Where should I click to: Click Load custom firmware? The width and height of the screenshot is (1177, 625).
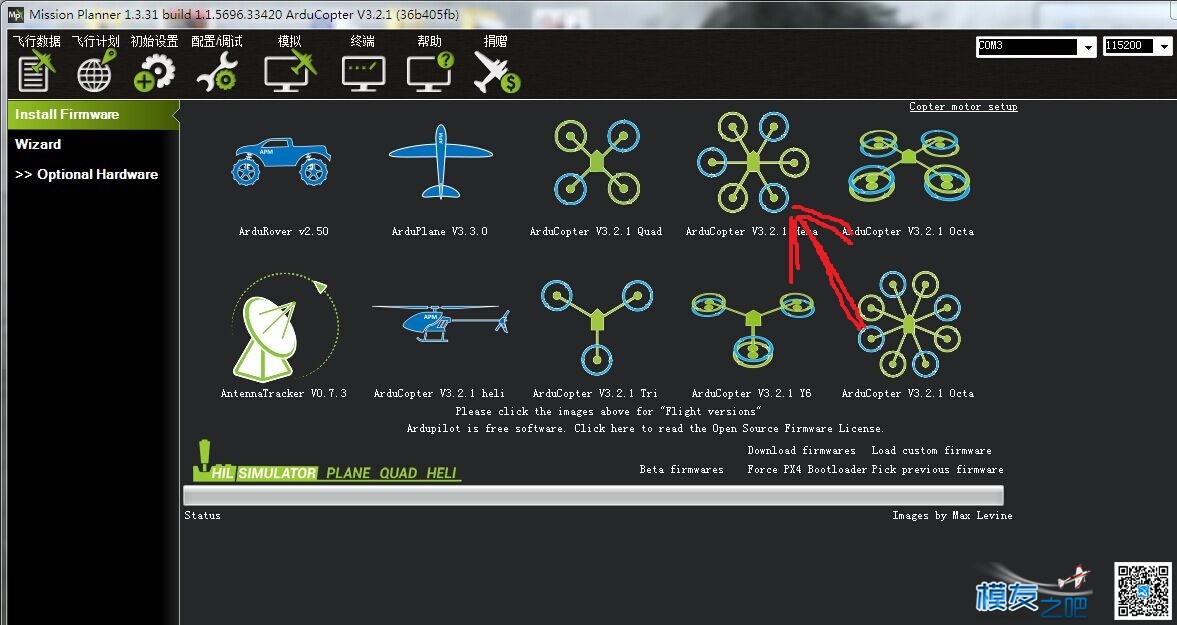[x=932, y=450]
